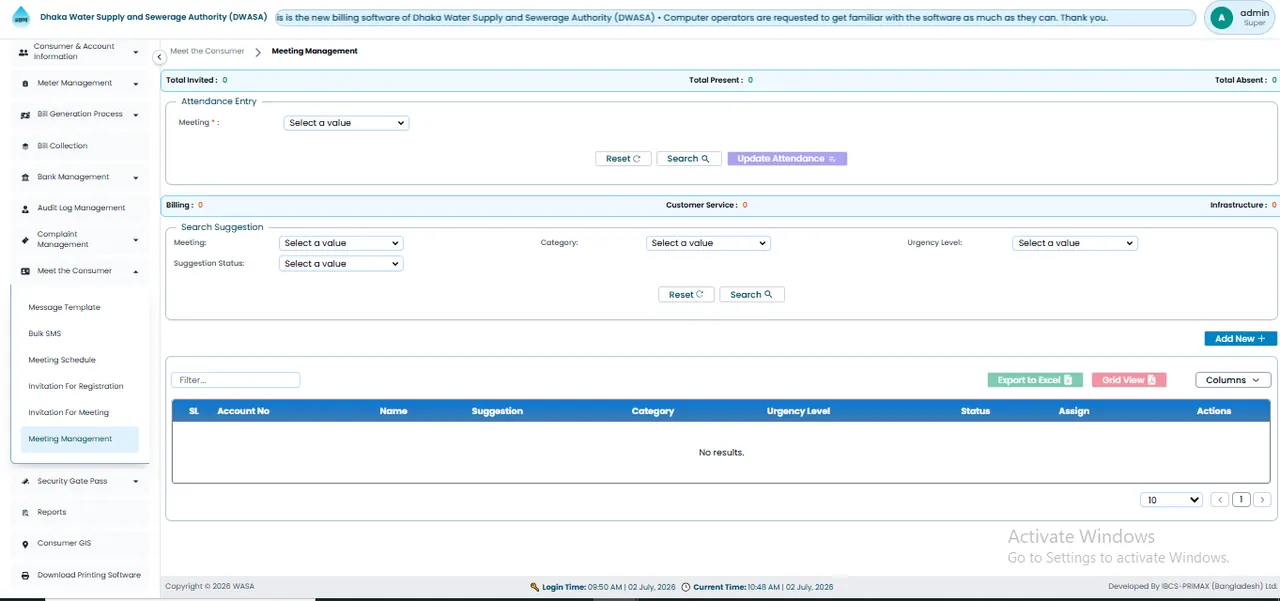Go to the next page arrow
1280x601 pixels.
[1262, 500]
